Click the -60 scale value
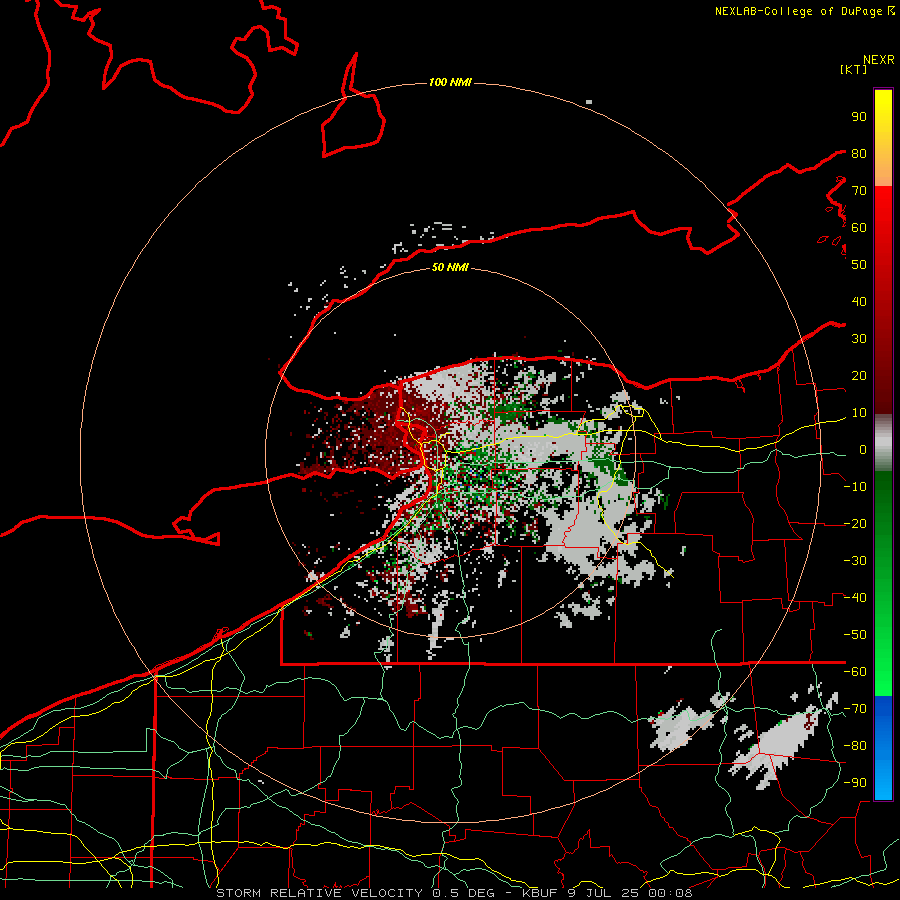900x900 pixels. tap(856, 672)
